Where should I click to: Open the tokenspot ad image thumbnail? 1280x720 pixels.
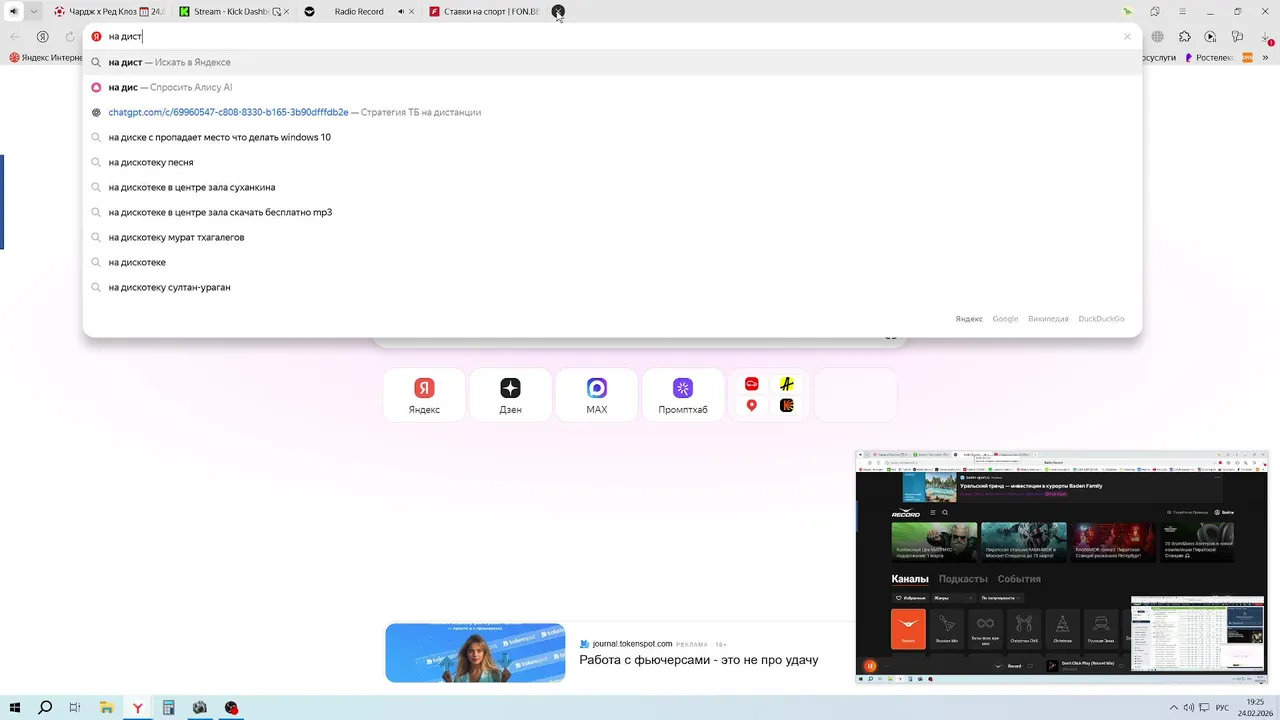click(475, 653)
